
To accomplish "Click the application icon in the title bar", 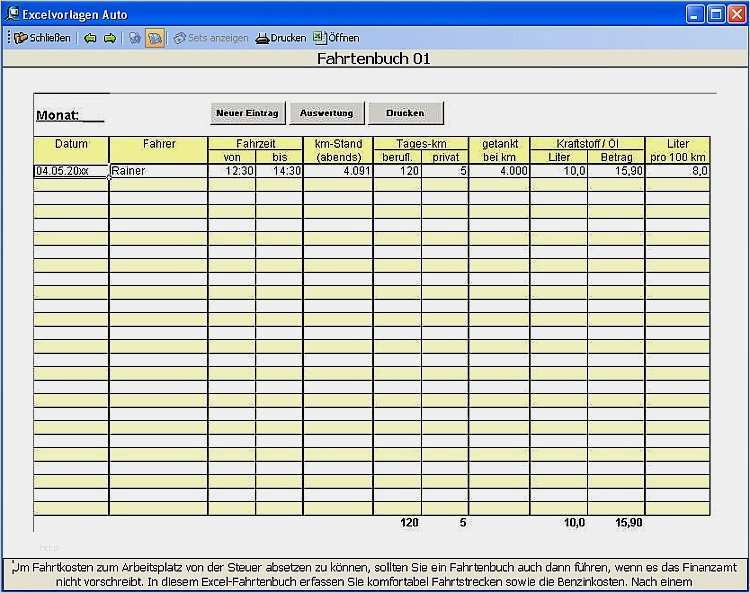I will coord(13,14).
